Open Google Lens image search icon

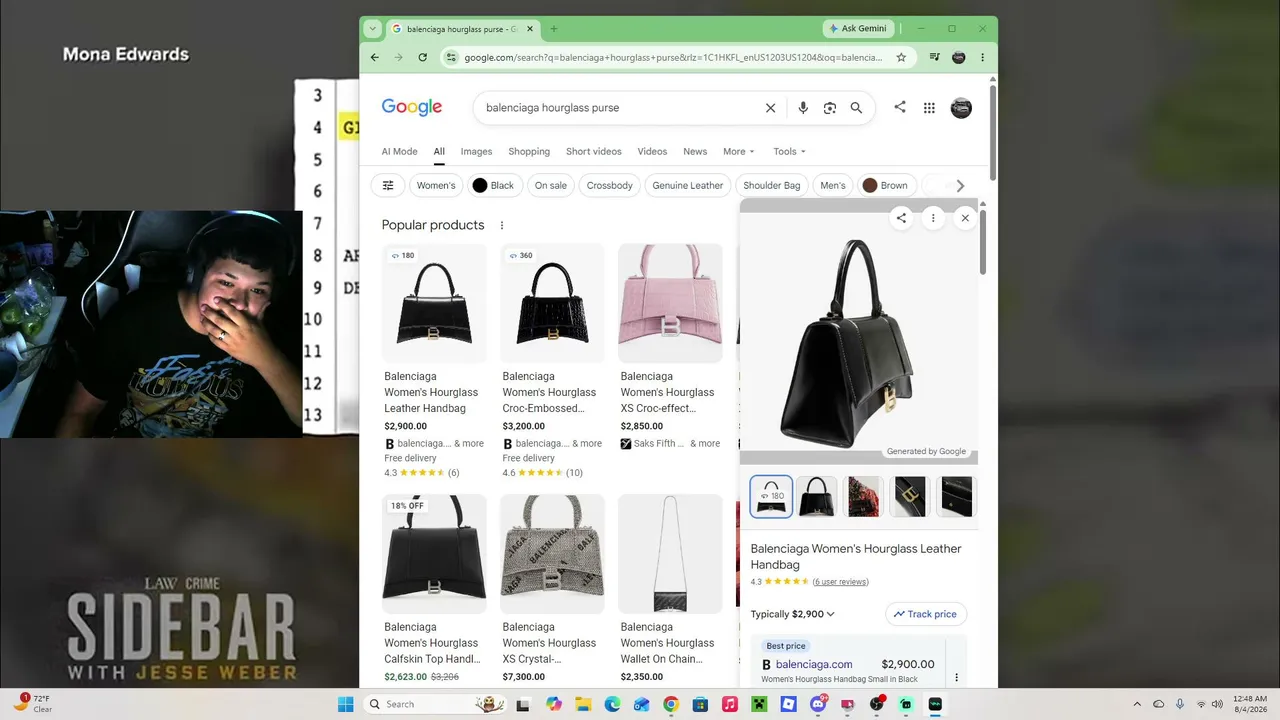pos(829,108)
